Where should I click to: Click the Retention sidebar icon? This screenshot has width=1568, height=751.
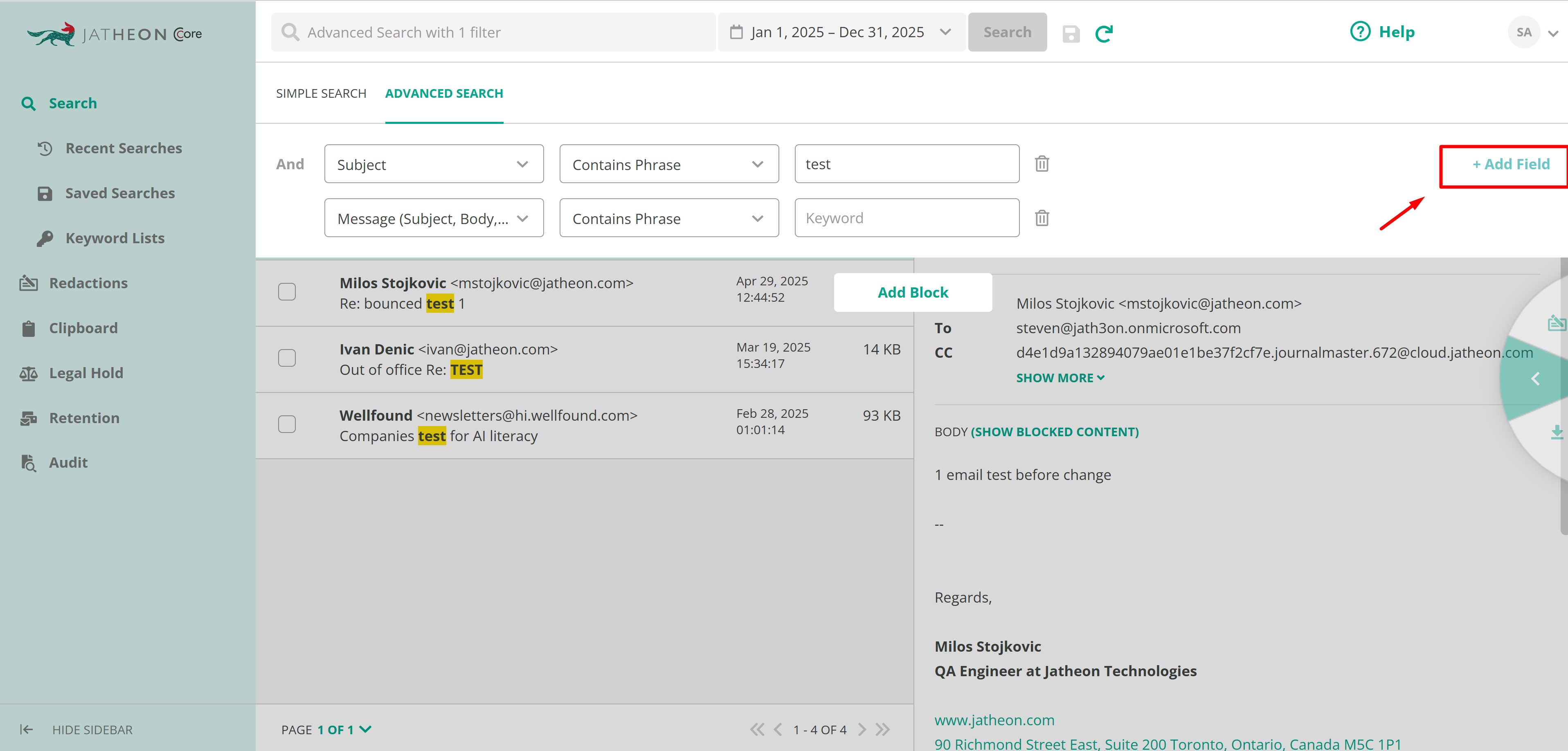pos(29,418)
